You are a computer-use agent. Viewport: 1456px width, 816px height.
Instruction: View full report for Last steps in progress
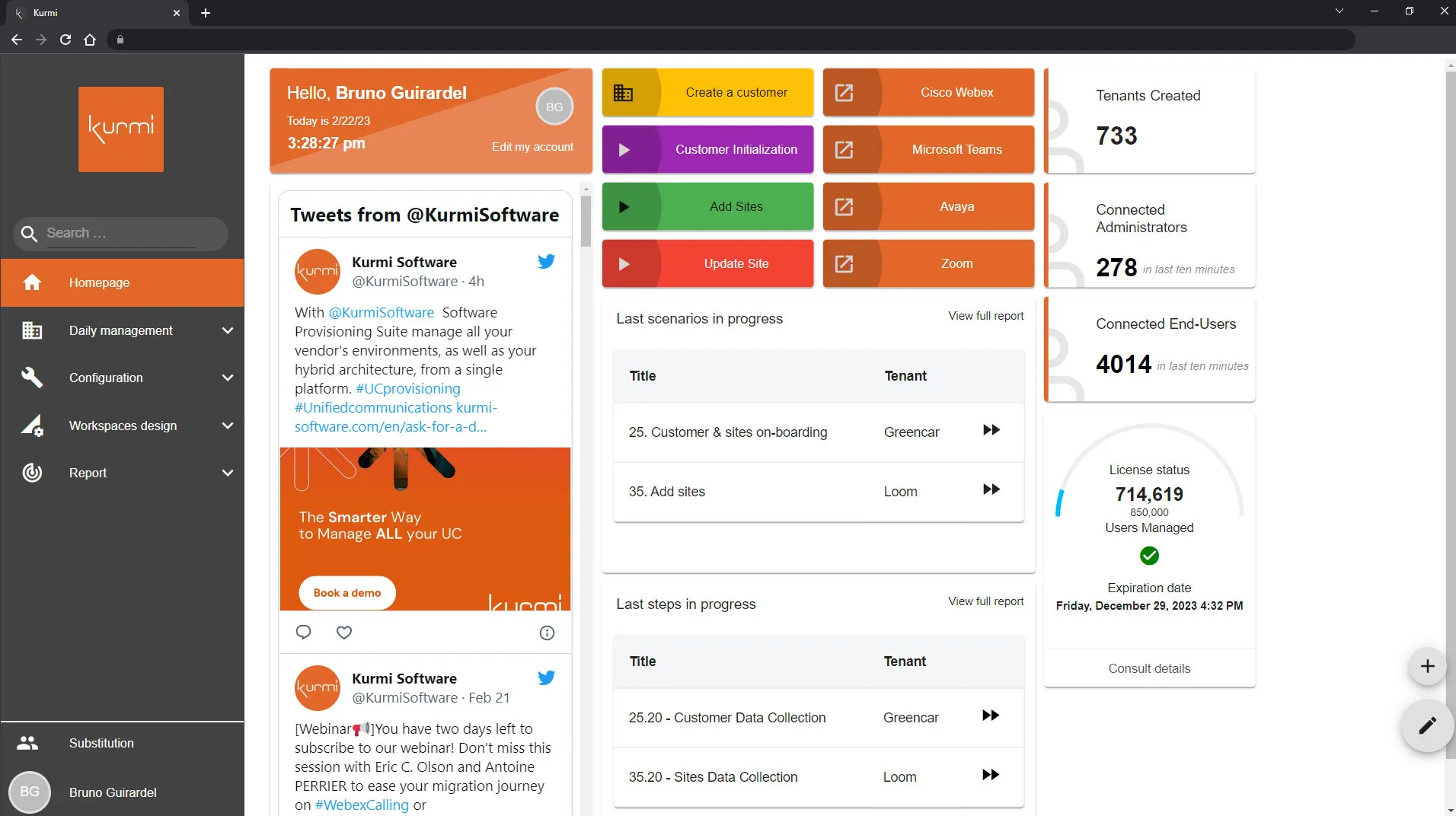point(985,601)
